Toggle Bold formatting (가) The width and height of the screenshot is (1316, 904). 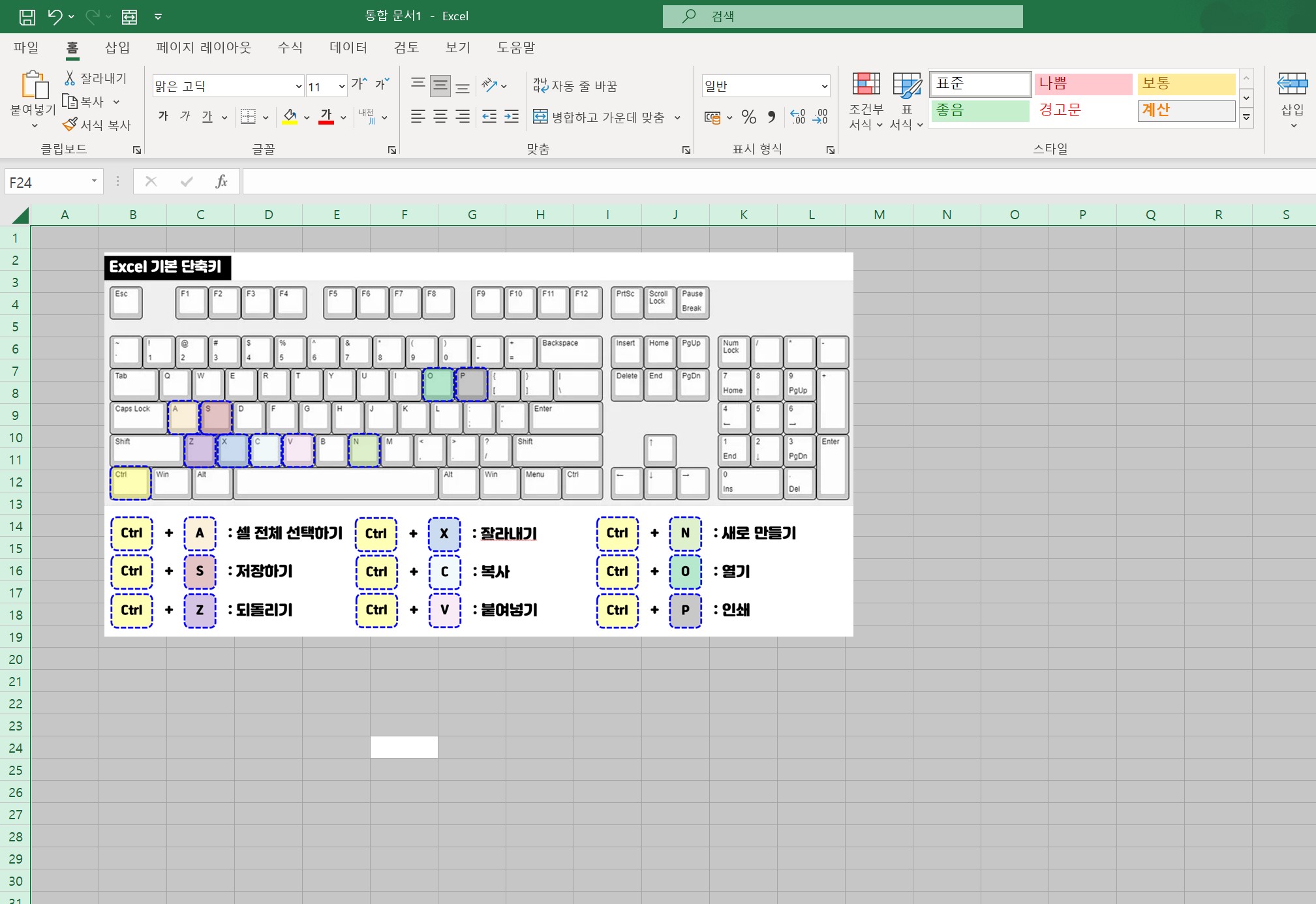click(x=163, y=116)
